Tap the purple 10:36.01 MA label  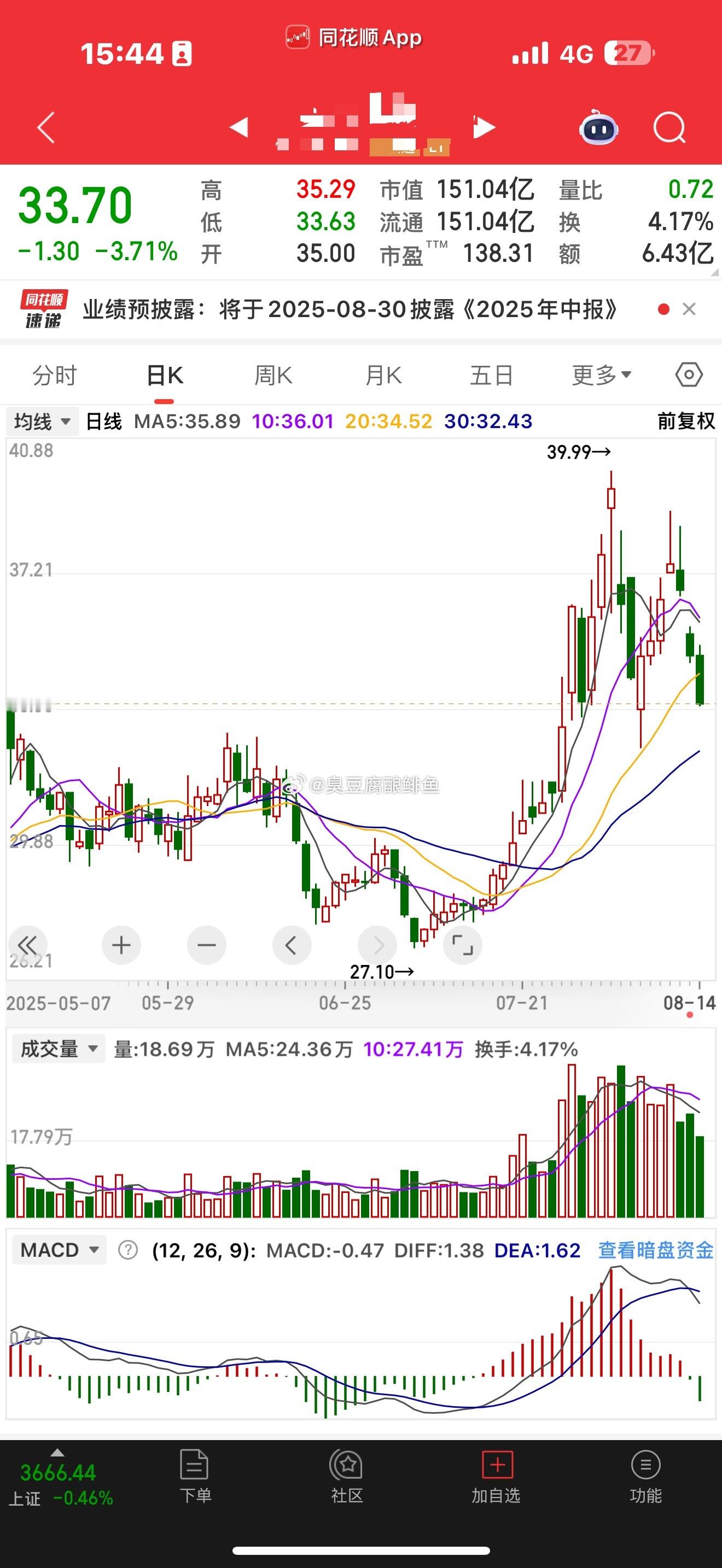293,421
